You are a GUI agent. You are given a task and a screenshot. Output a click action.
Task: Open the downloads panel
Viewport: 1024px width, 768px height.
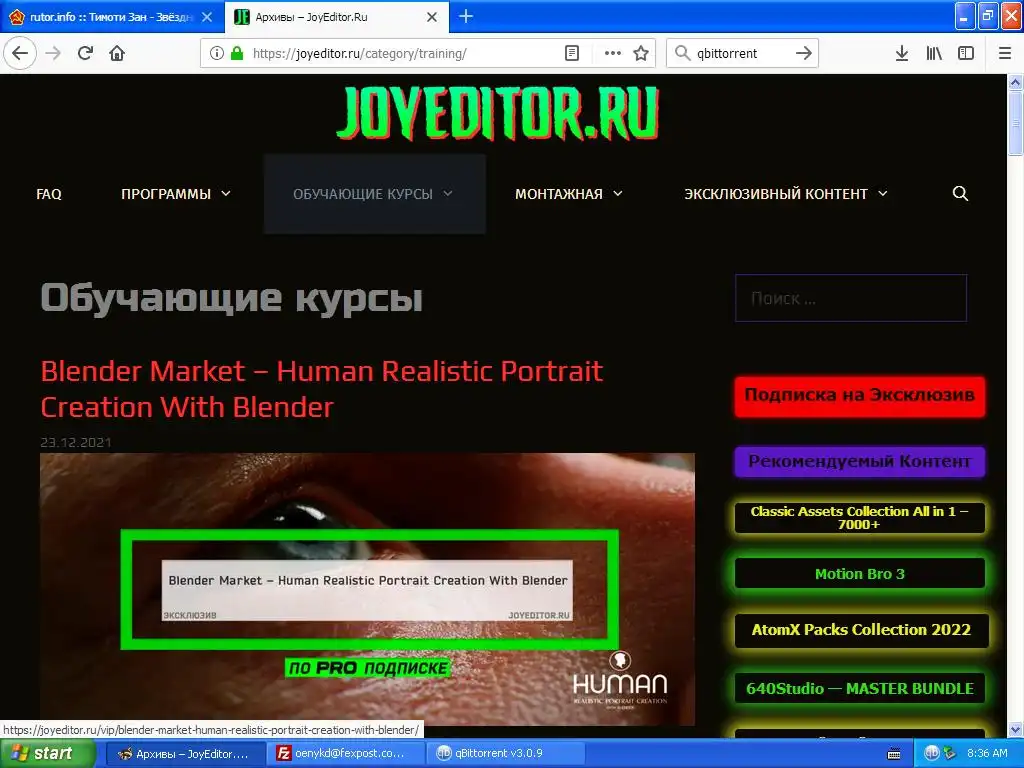(x=902, y=53)
